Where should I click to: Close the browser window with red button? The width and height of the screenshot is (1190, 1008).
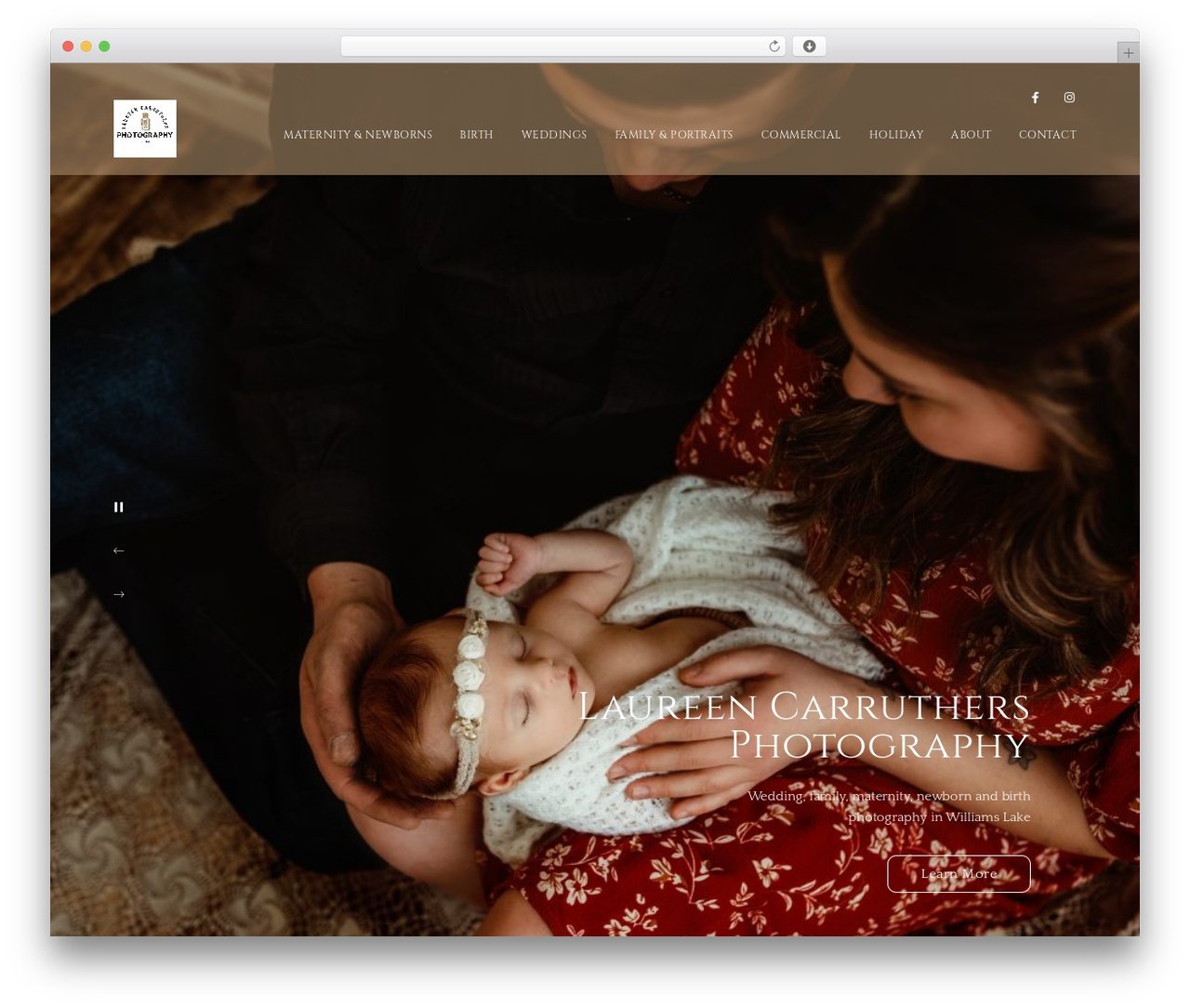[68, 46]
